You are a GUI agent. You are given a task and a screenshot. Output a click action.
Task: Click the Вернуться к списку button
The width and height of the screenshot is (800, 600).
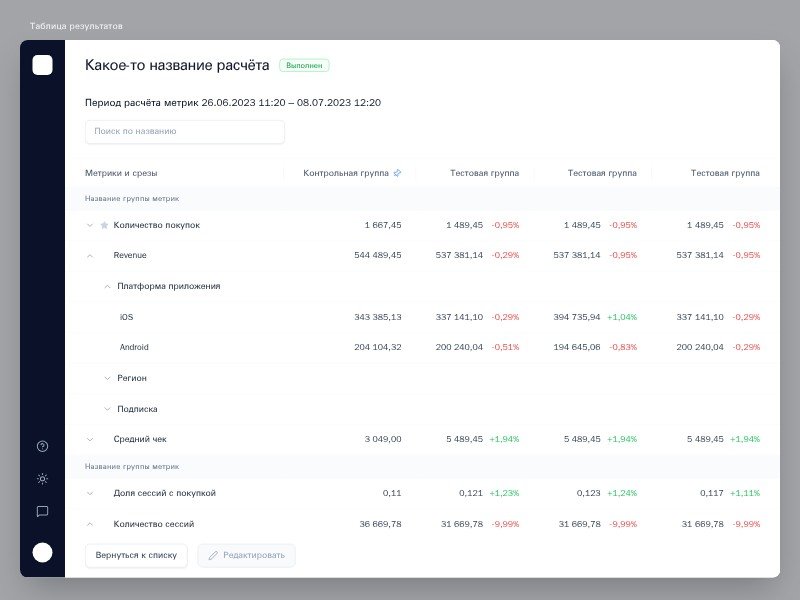pyautogui.click(x=136, y=555)
